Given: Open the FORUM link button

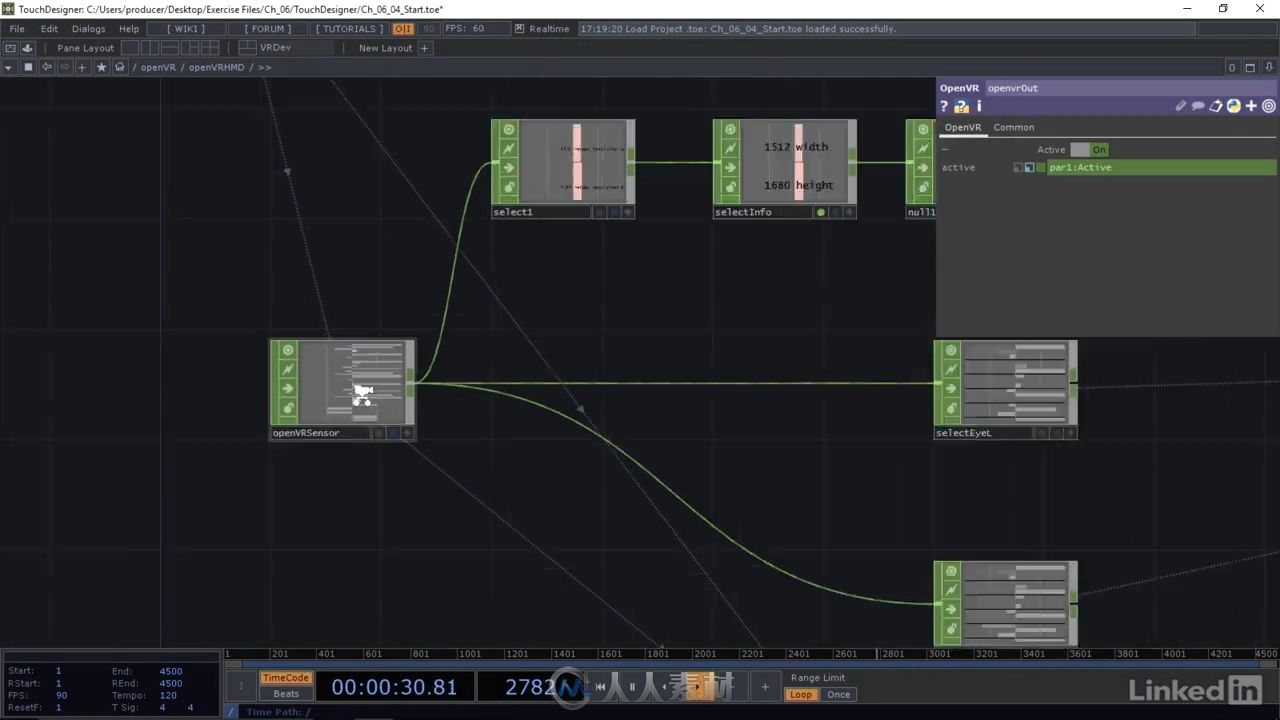Looking at the screenshot, I should pos(266,29).
